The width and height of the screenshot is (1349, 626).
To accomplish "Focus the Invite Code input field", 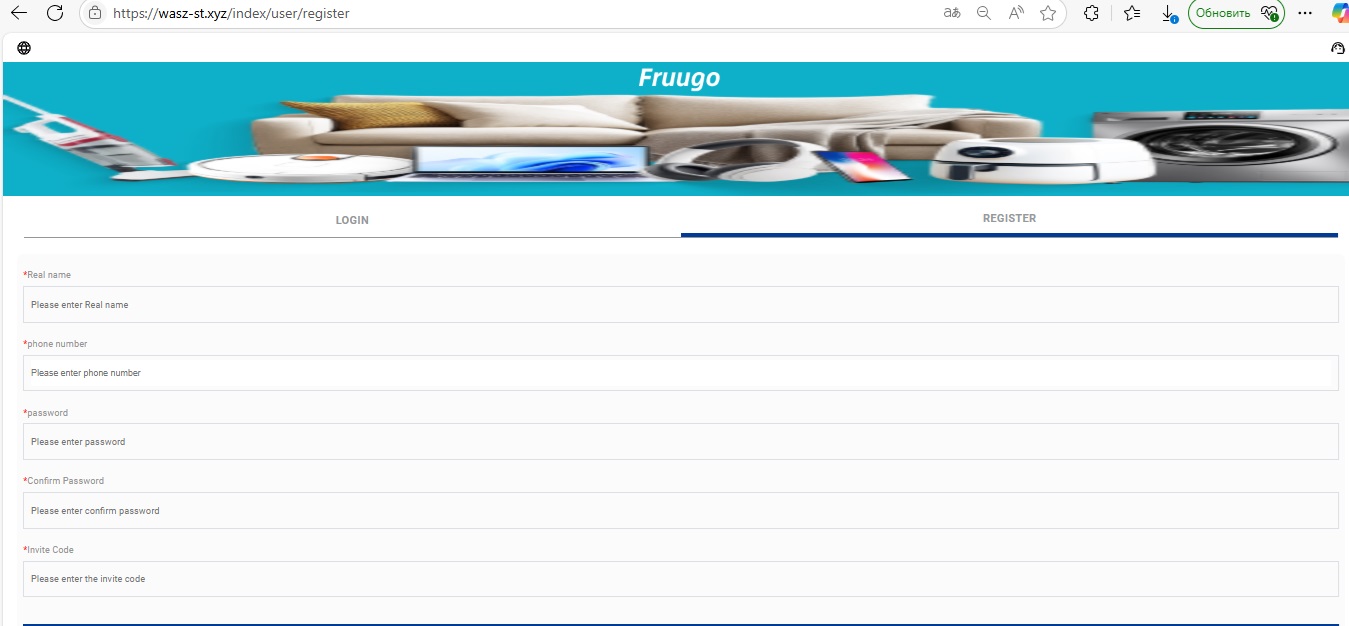I will tap(680, 579).
